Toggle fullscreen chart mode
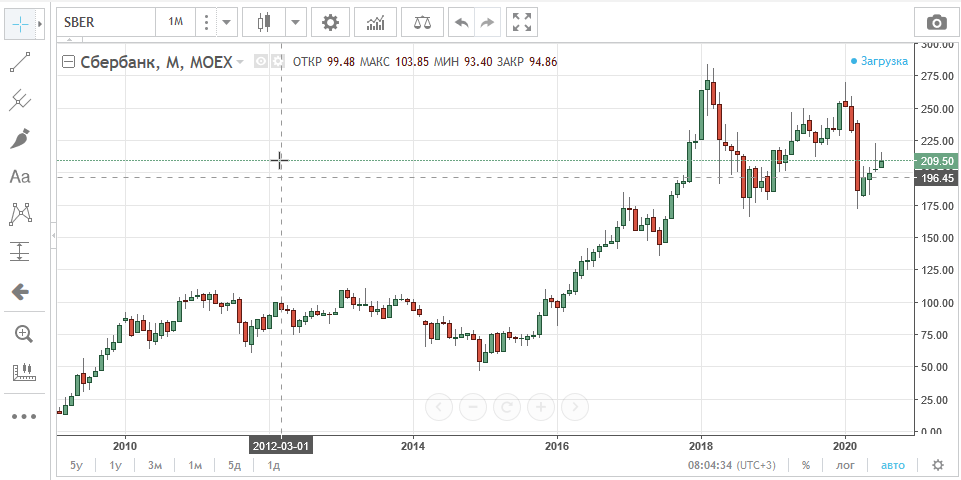This screenshot has height=480, width=961. point(522,23)
